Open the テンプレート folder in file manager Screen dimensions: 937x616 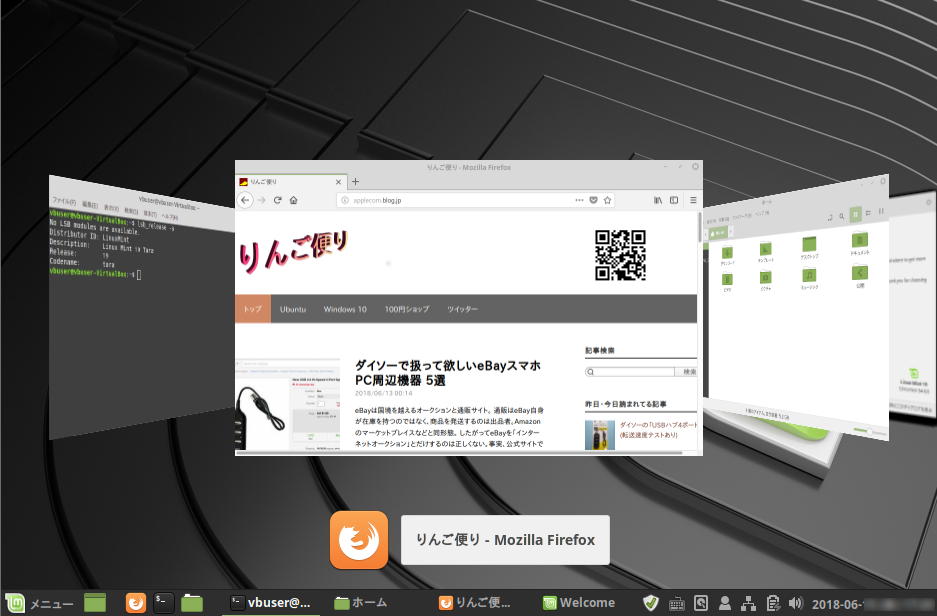(765, 252)
